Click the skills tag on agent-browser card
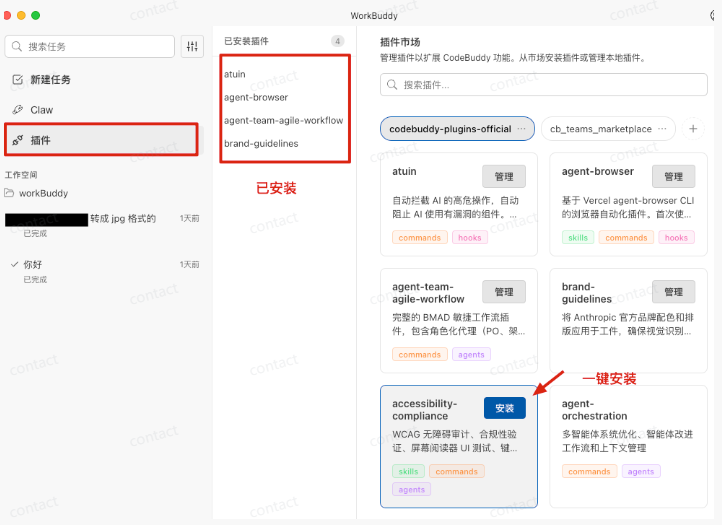This screenshot has height=525, width=722. (578, 238)
